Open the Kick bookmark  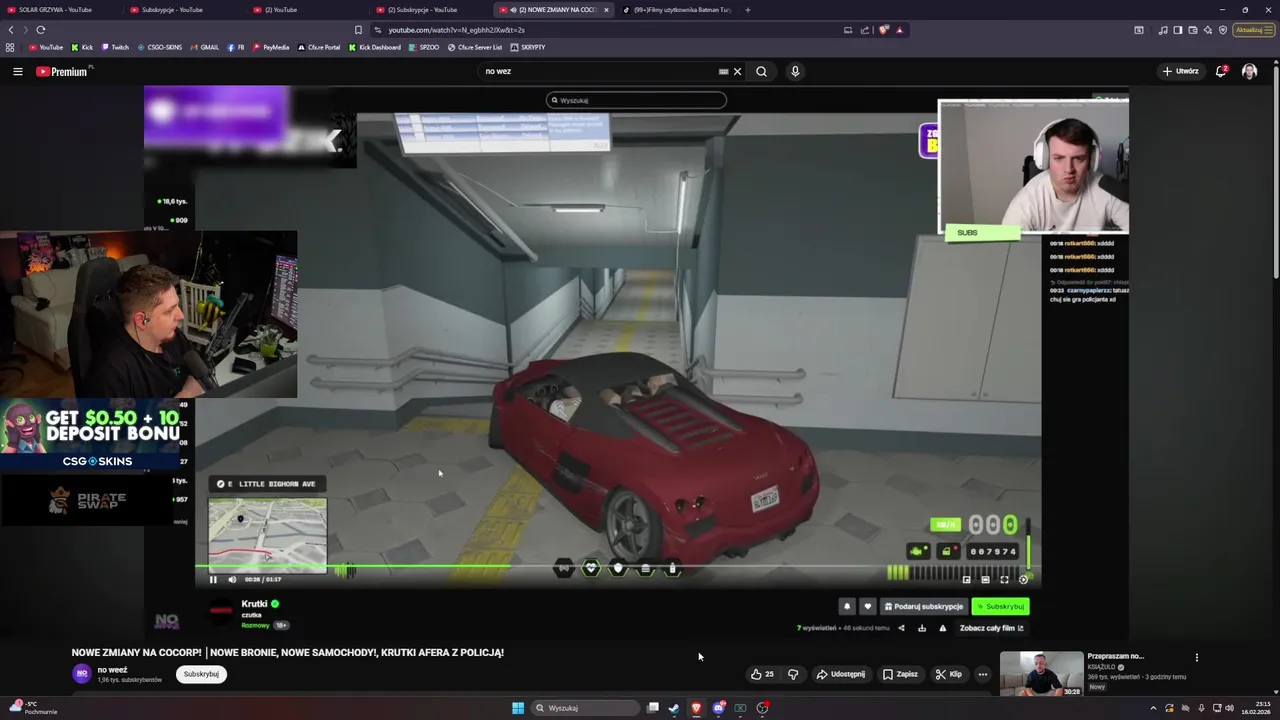coord(82,47)
